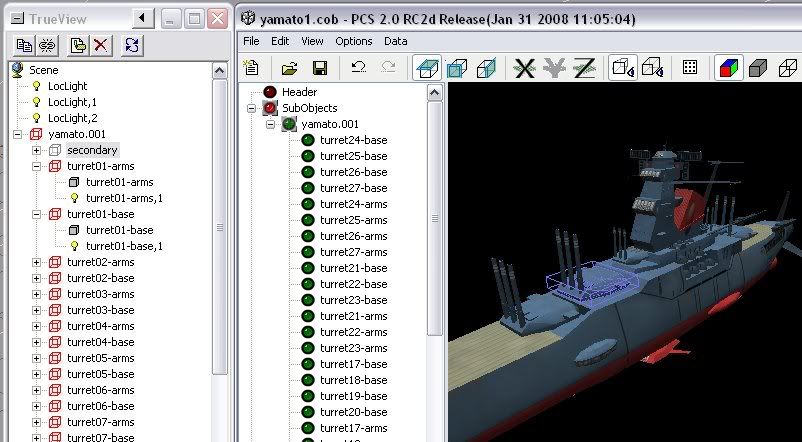The image size is (802, 442).
Task: Select the LocLight,2 item in Scene tree
Action: coord(71,118)
